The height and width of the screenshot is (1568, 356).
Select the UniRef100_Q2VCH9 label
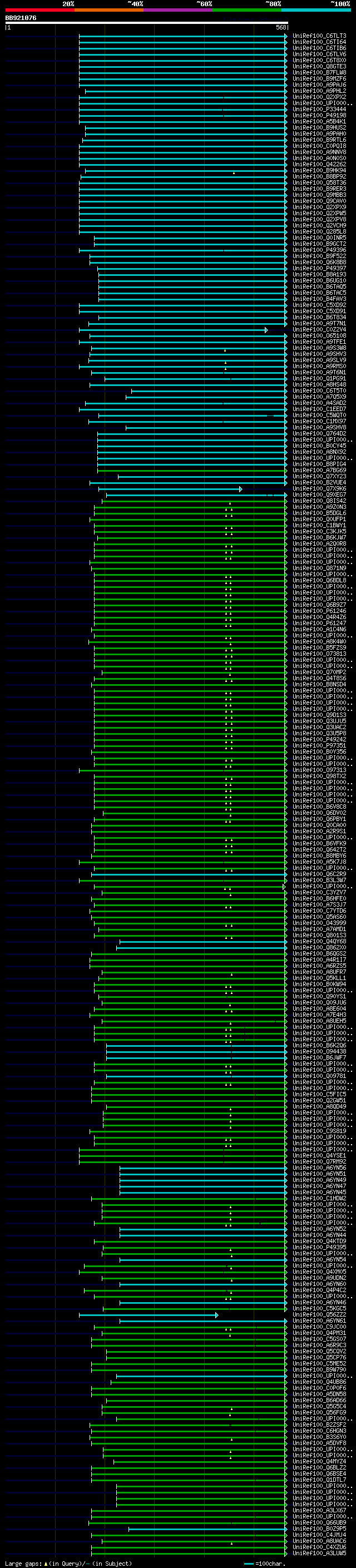[x=319, y=226]
